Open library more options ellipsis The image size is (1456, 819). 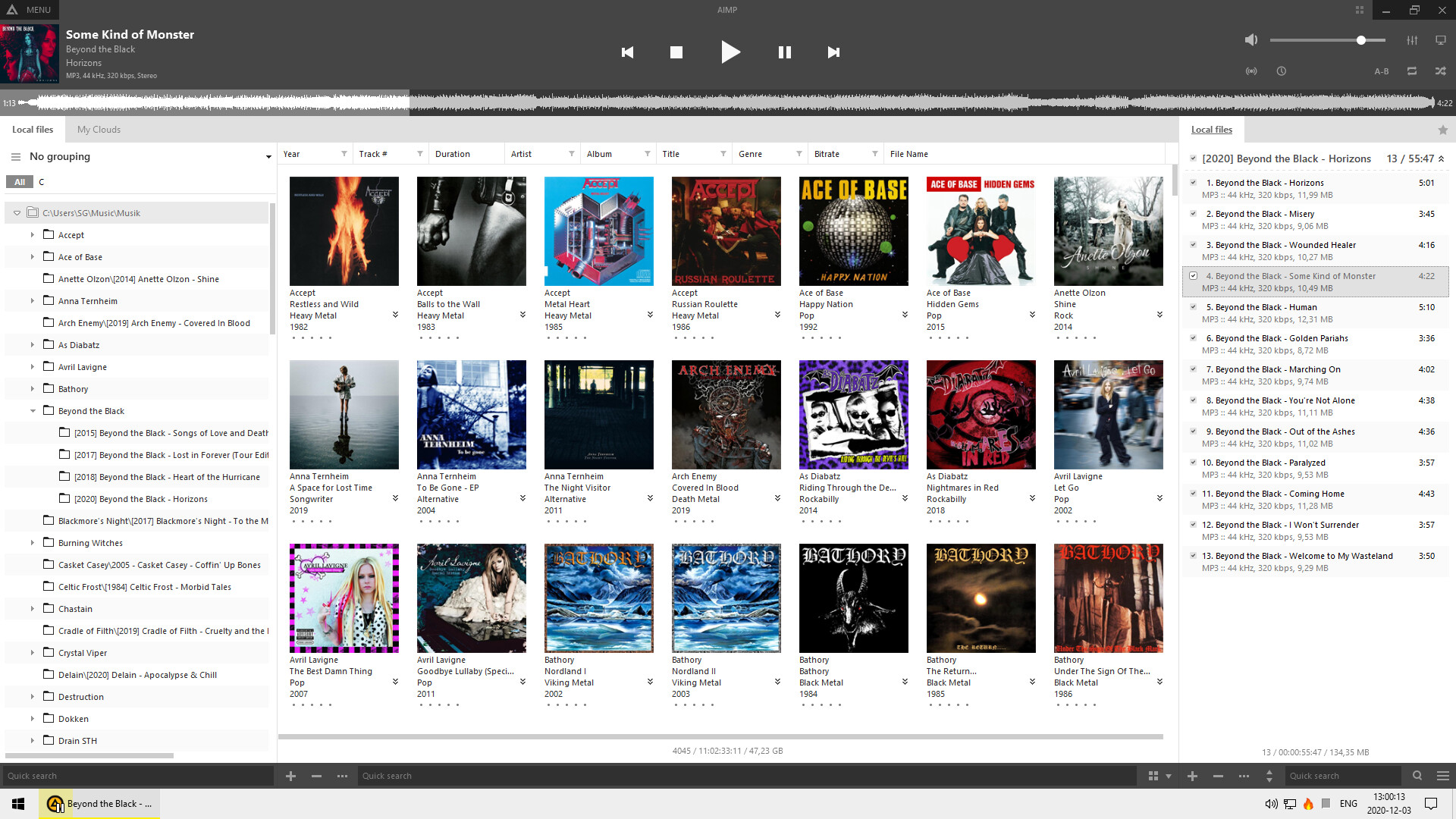click(342, 776)
